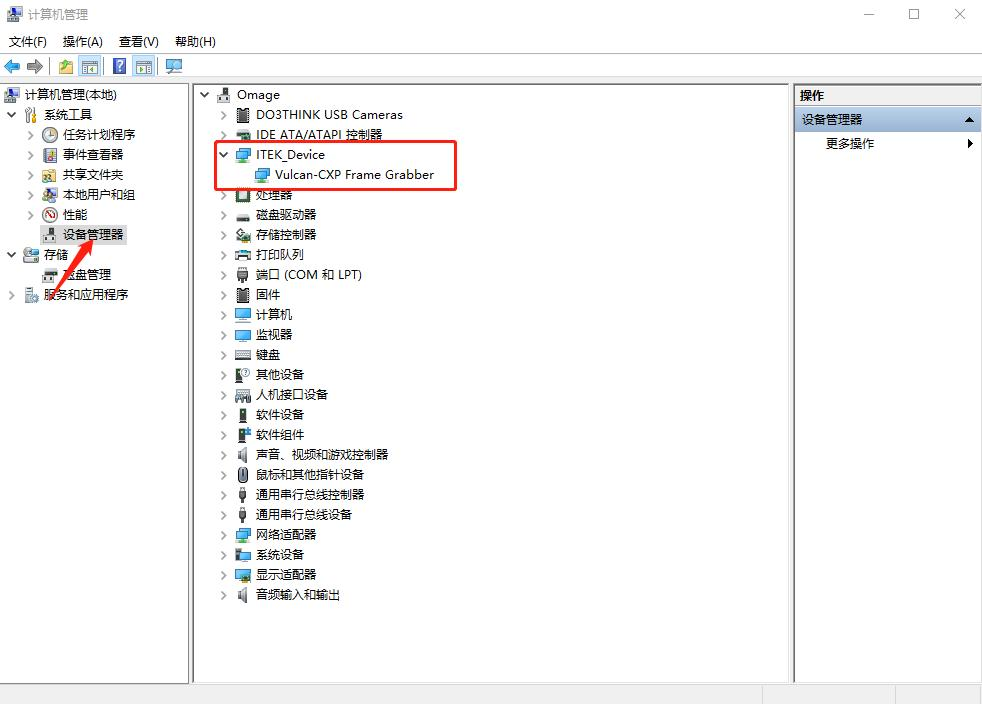Select 计算机管理(本地) root node
Screen dimensions: 982x704
(70, 95)
